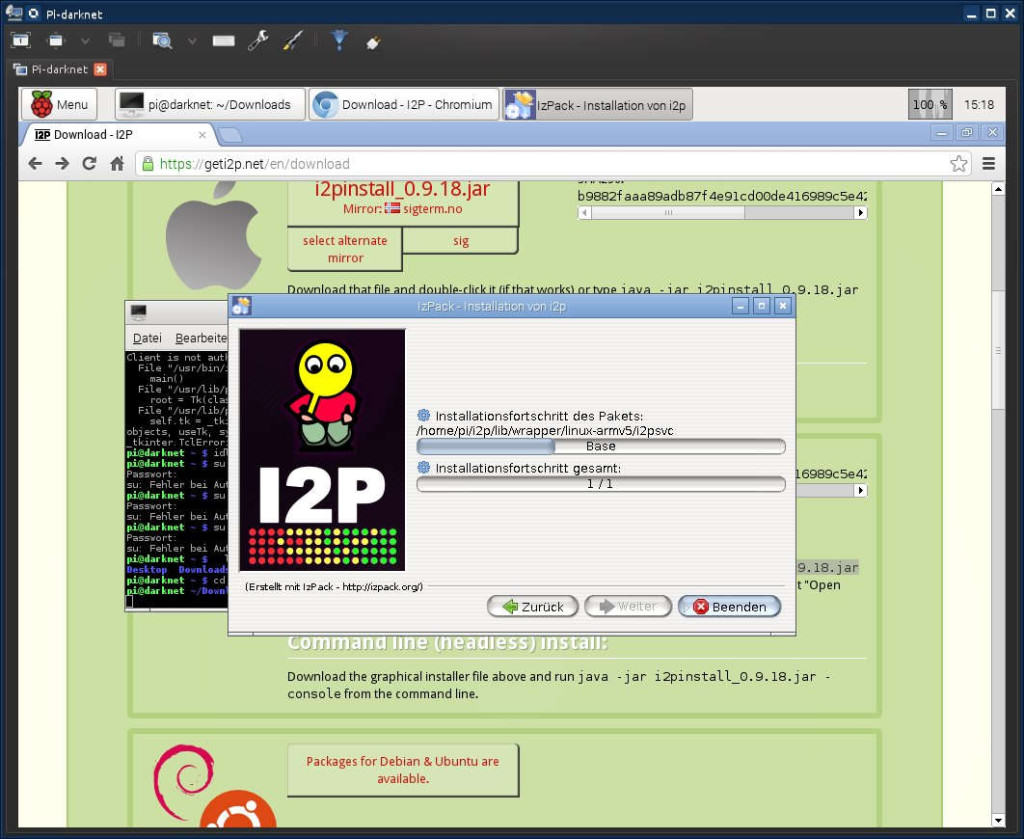Image resolution: width=1024 pixels, height=839 pixels.
Task: Reload the geti2p.net page
Action: (x=89, y=164)
